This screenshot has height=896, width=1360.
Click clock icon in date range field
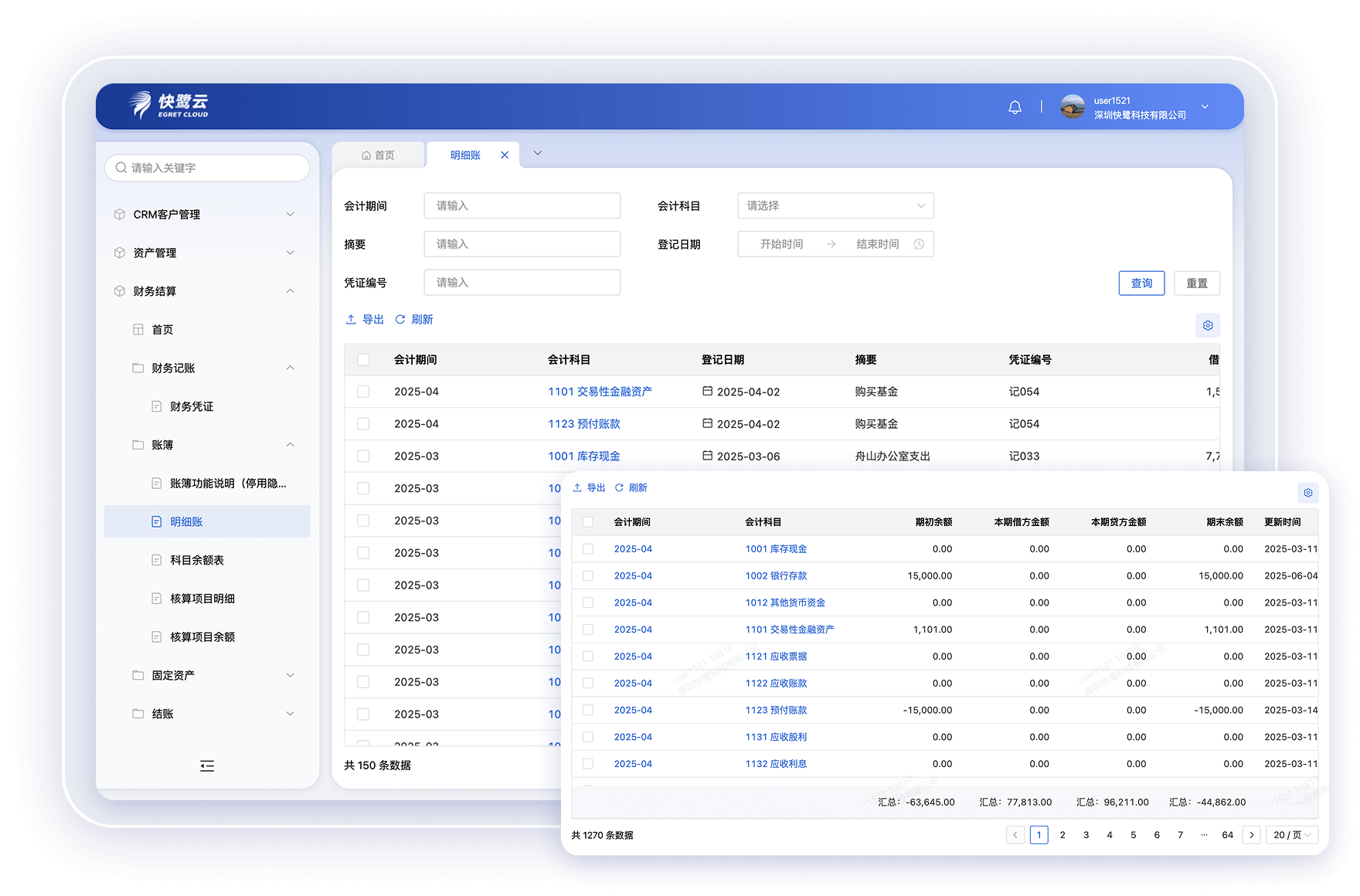pyautogui.click(x=919, y=244)
